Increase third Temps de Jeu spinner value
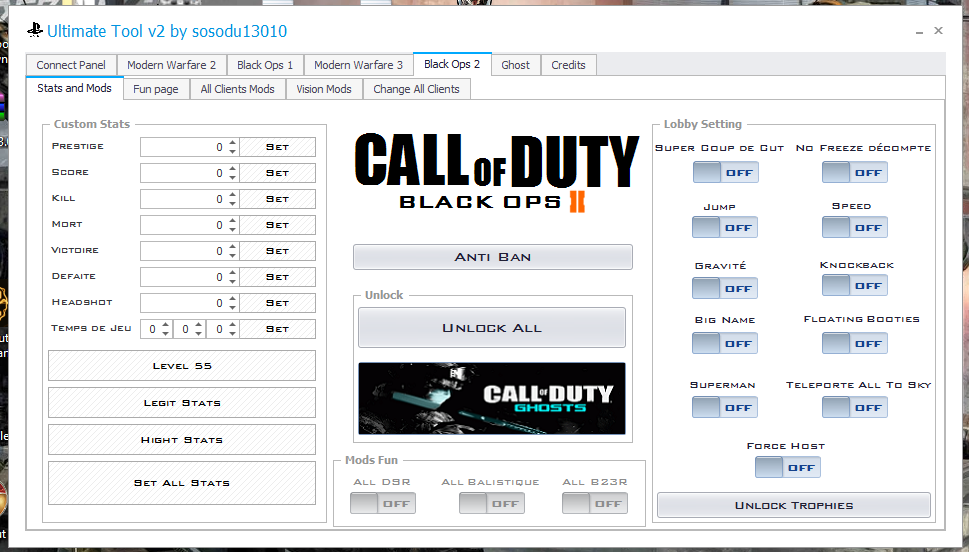This screenshot has height=552, width=969. click(232, 325)
